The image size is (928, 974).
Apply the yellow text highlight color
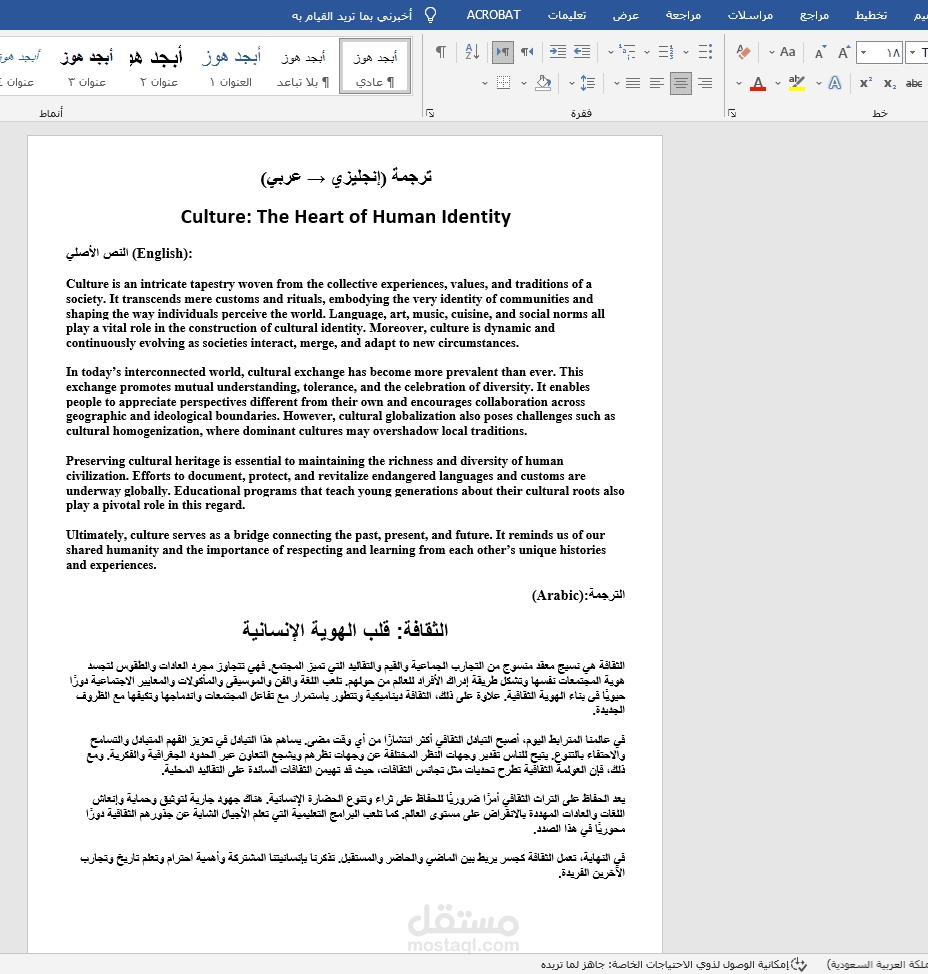point(796,83)
